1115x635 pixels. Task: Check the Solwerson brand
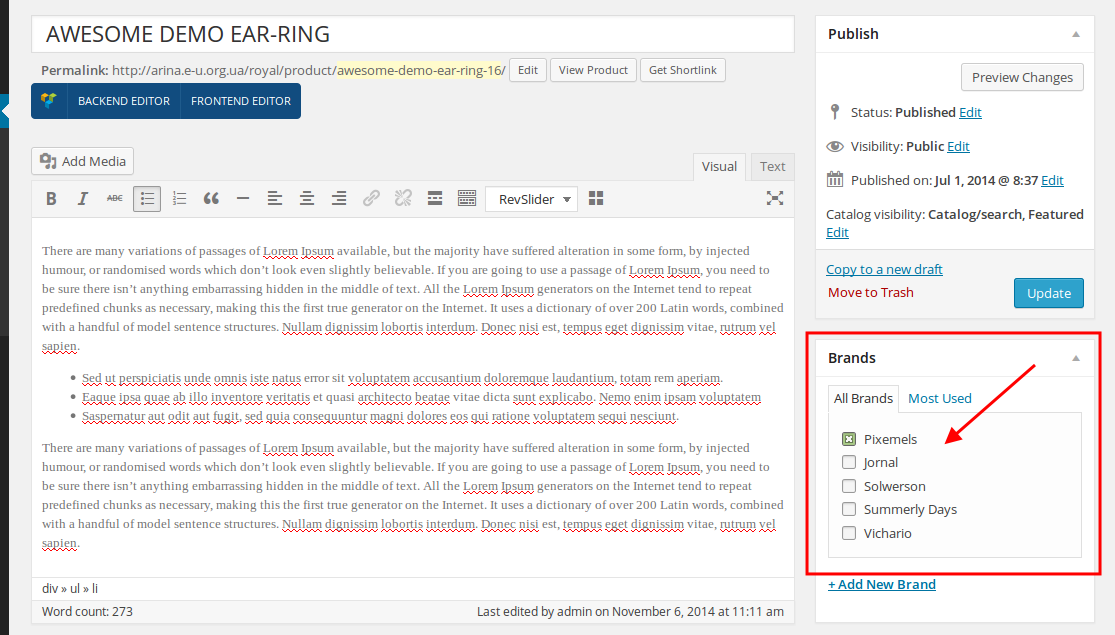pos(849,486)
